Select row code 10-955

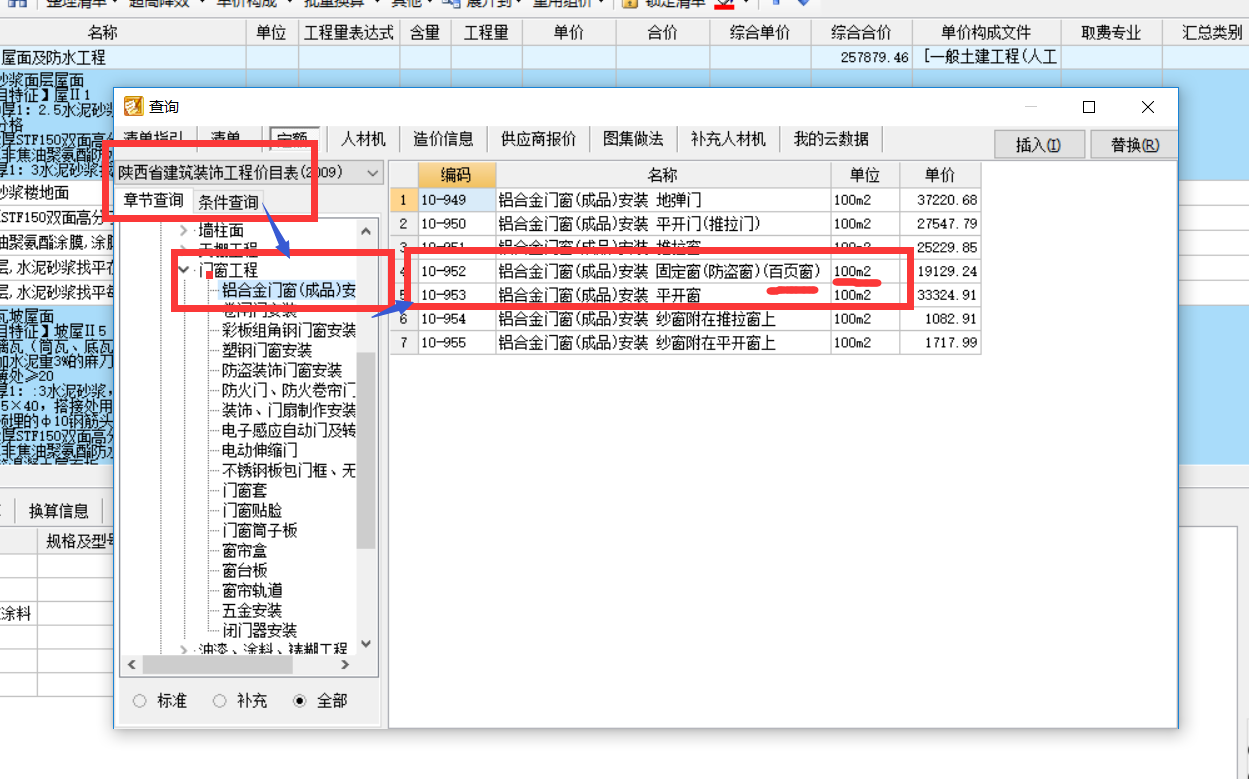(456, 343)
